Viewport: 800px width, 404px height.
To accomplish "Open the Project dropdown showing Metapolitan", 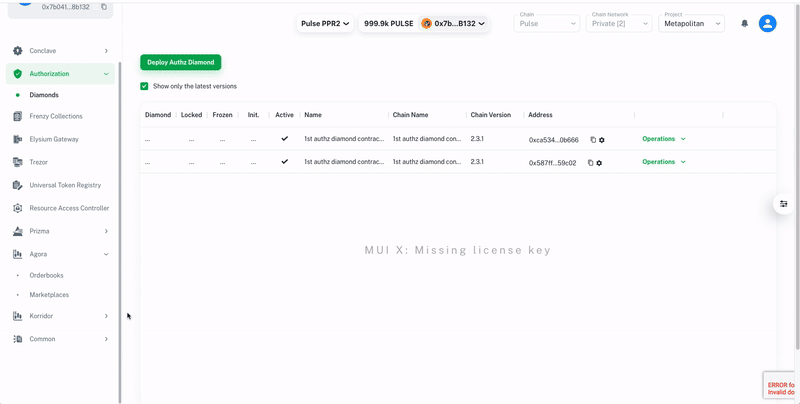I will pos(691,23).
